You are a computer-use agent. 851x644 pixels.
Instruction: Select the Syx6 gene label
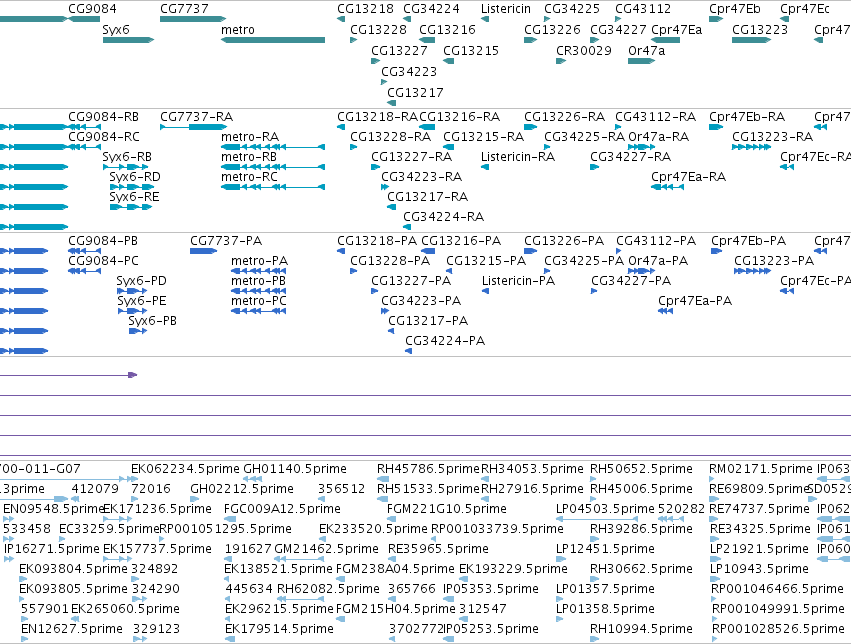(x=116, y=30)
